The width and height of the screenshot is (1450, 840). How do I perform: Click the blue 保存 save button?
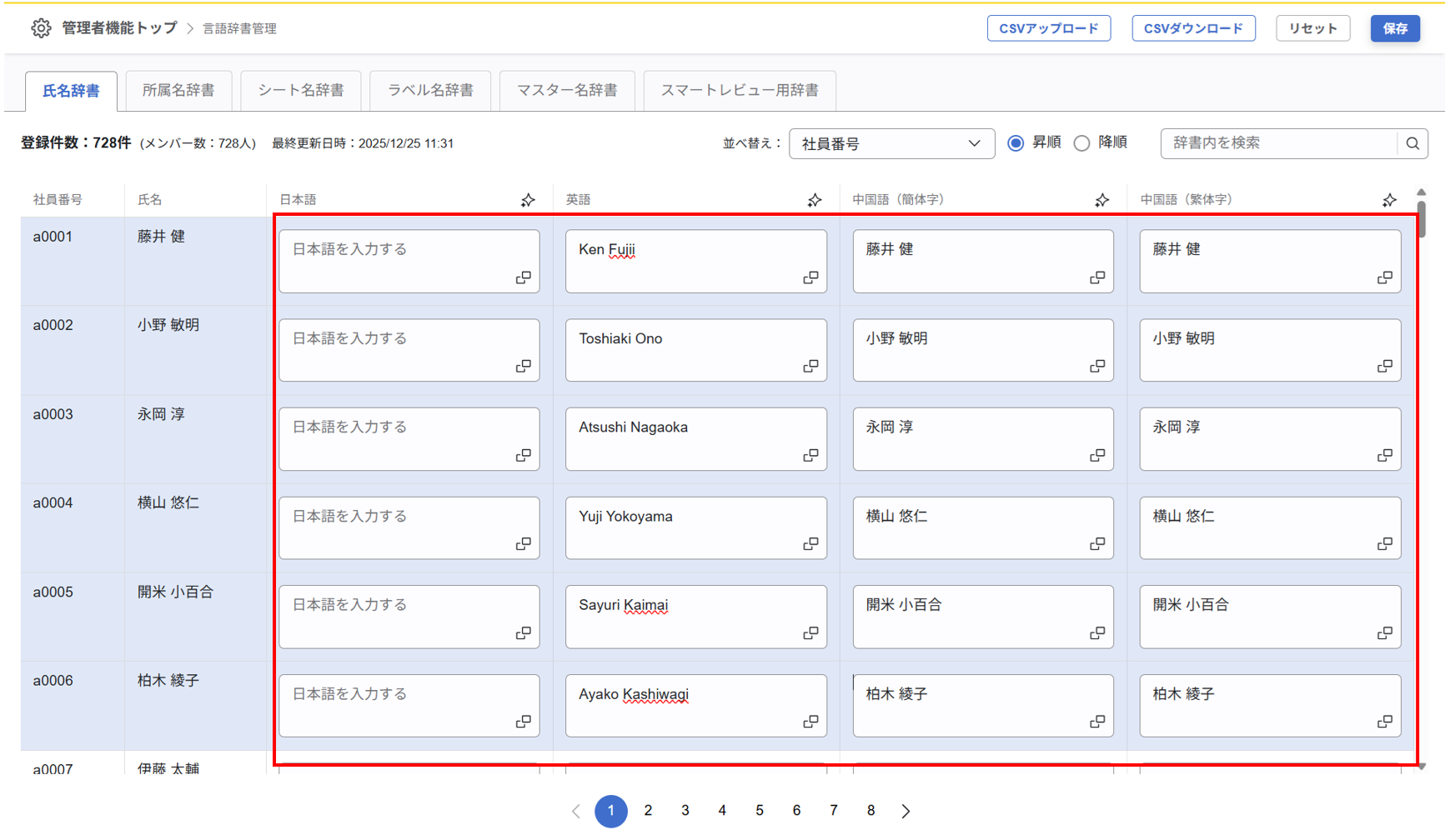pos(1395,27)
